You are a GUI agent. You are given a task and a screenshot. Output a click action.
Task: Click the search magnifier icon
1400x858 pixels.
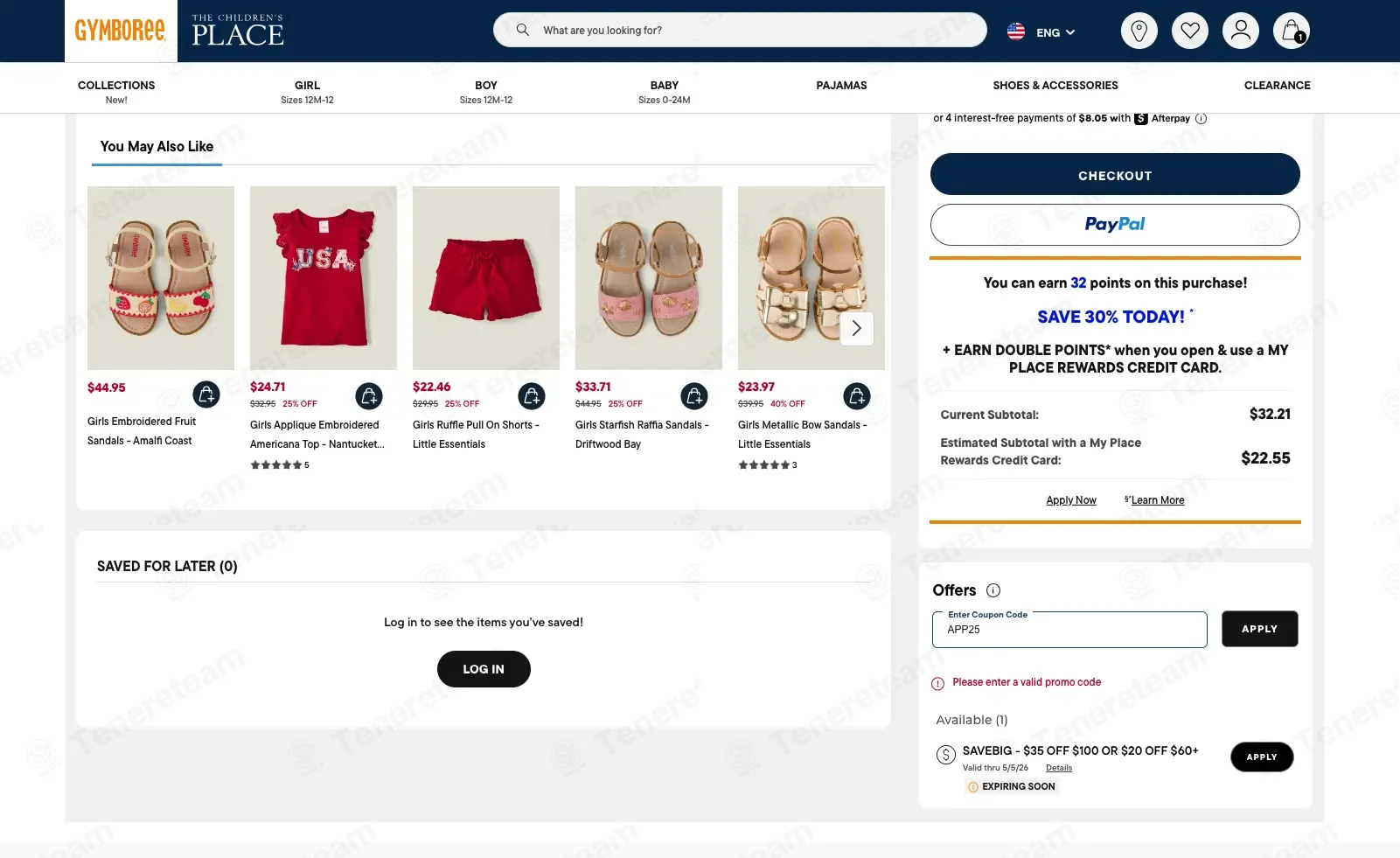pos(522,30)
